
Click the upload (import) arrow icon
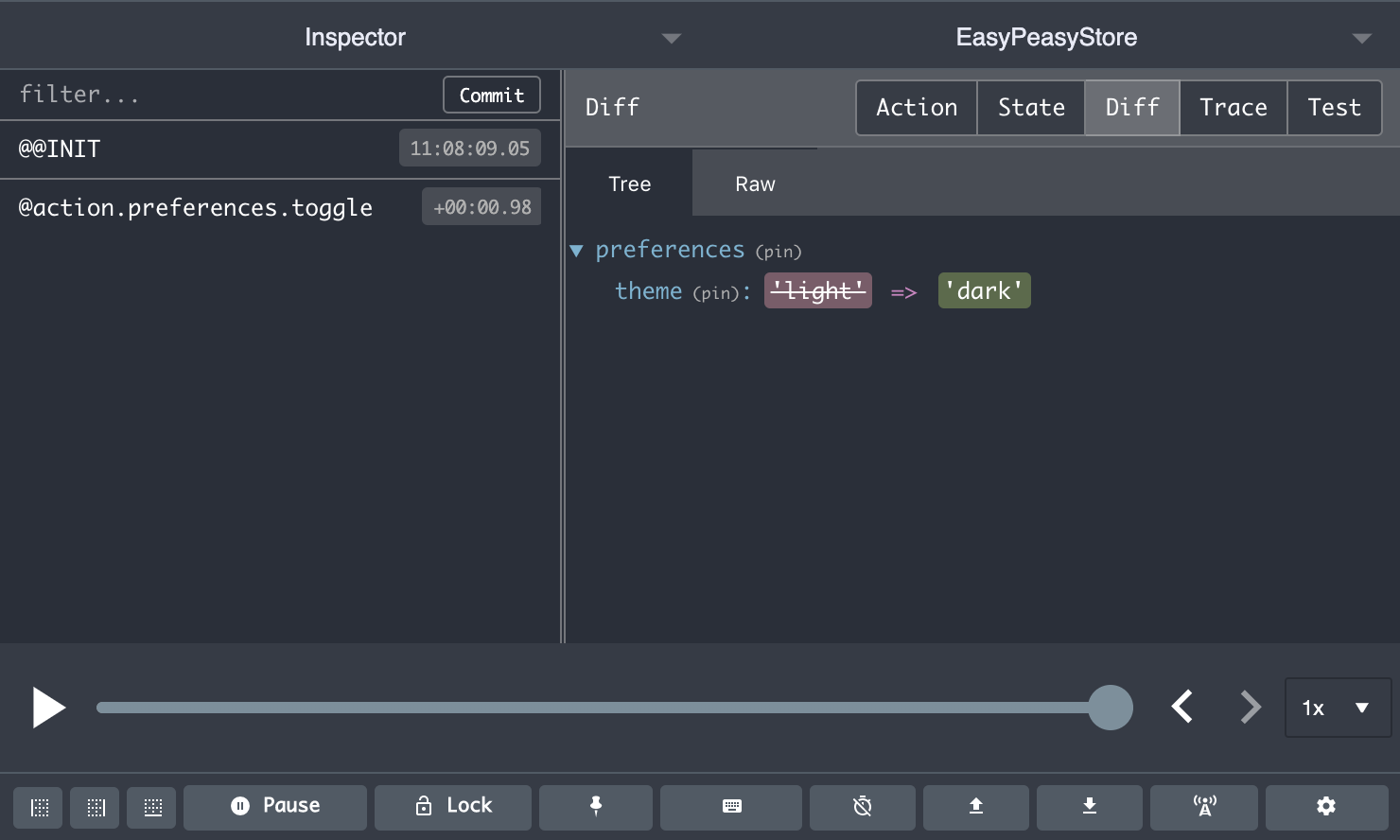click(975, 806)
